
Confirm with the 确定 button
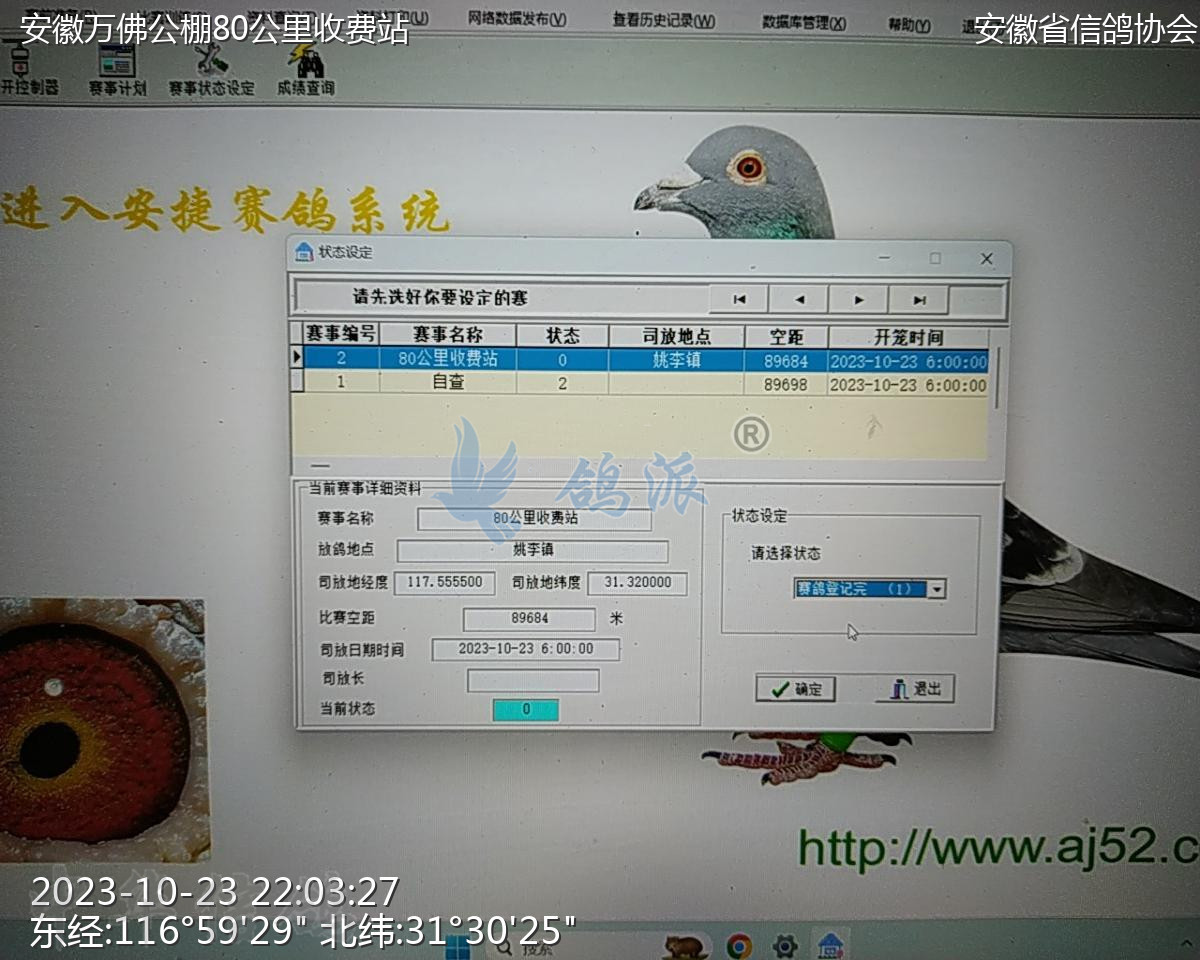tap(795, 688)
